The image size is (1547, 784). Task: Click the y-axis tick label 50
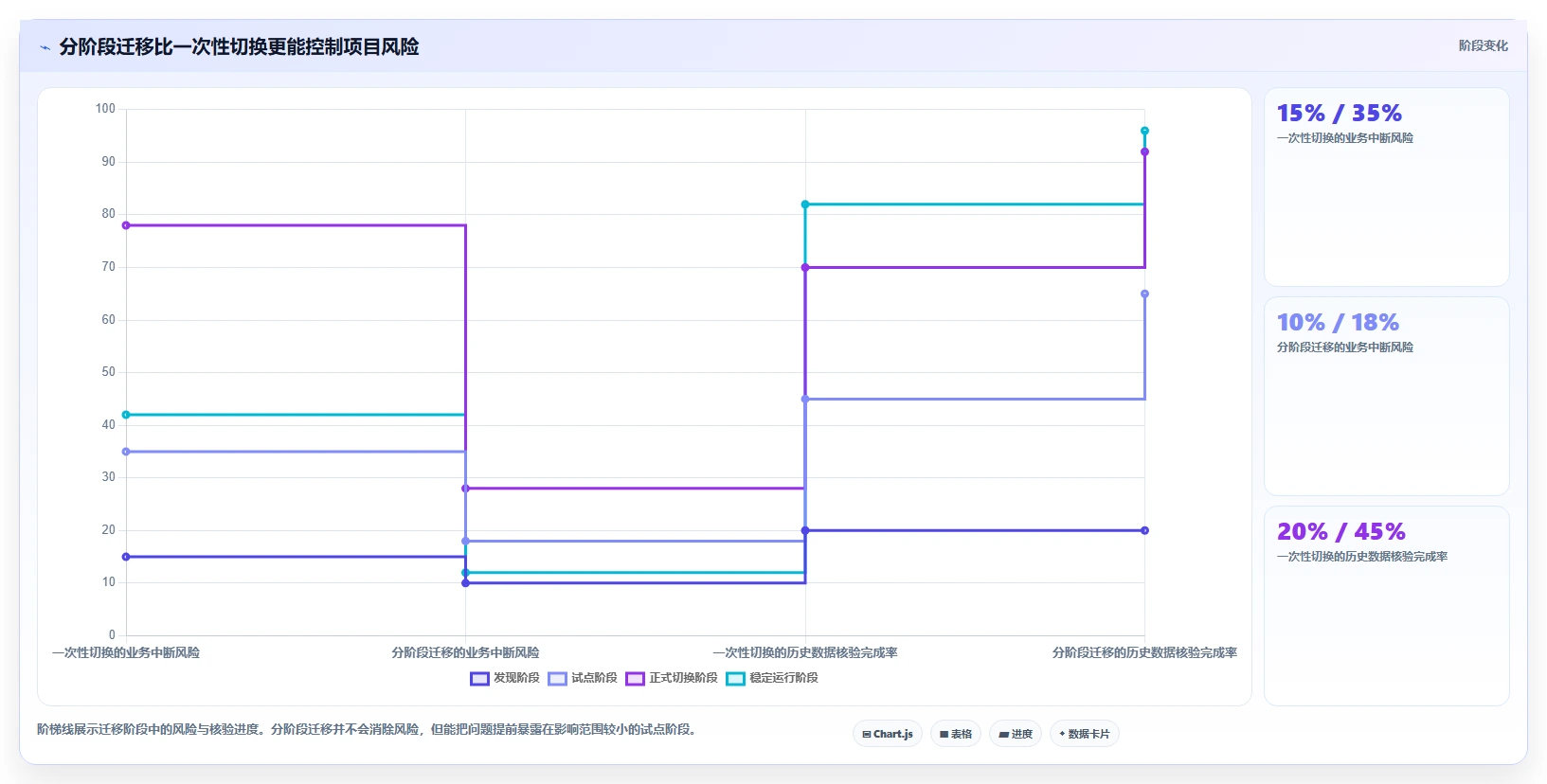point(108,372)
